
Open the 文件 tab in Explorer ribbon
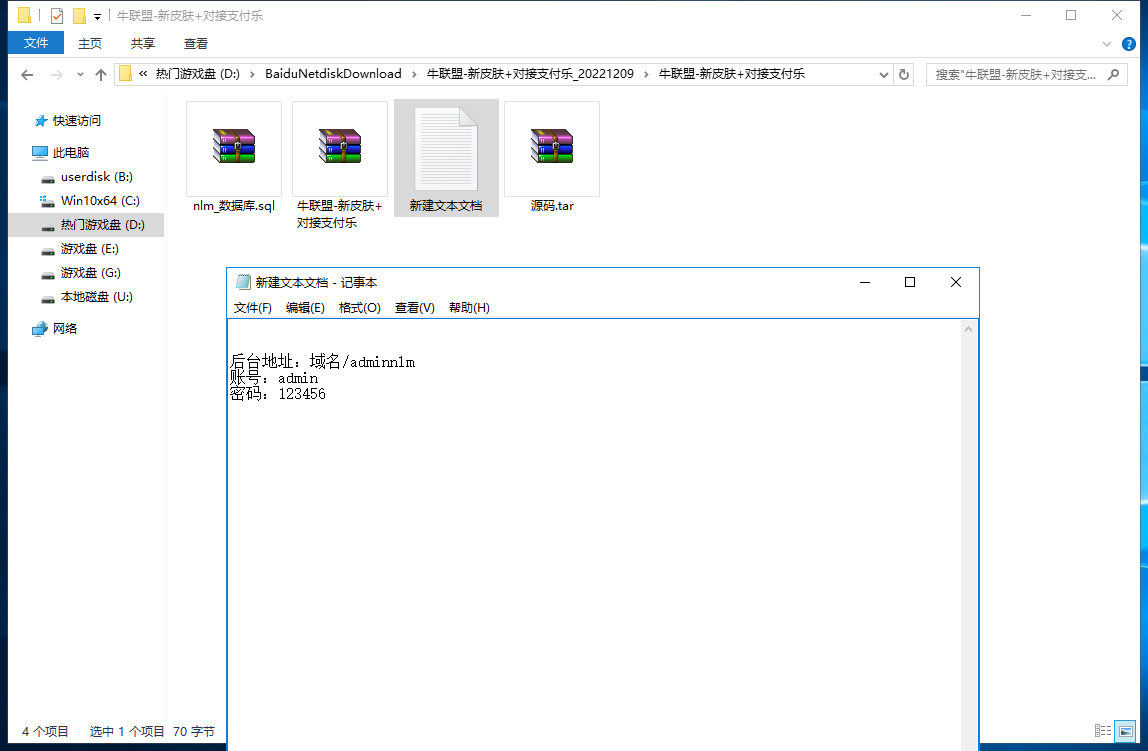pyautogui.click(x=36, y=43)
